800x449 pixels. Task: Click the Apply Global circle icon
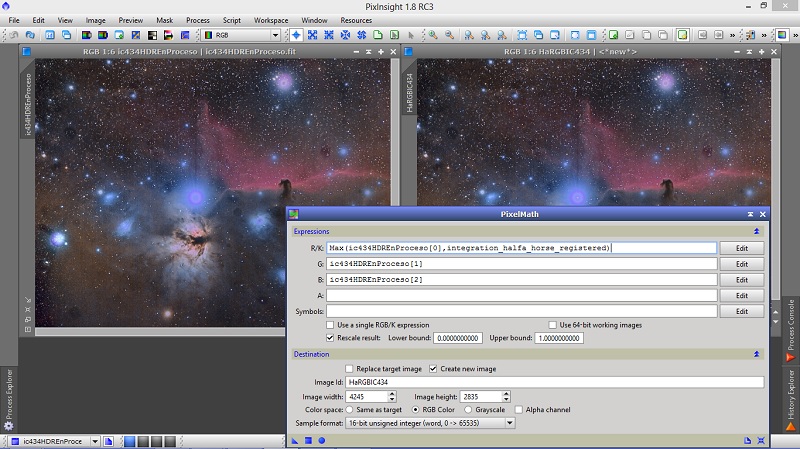321,439
